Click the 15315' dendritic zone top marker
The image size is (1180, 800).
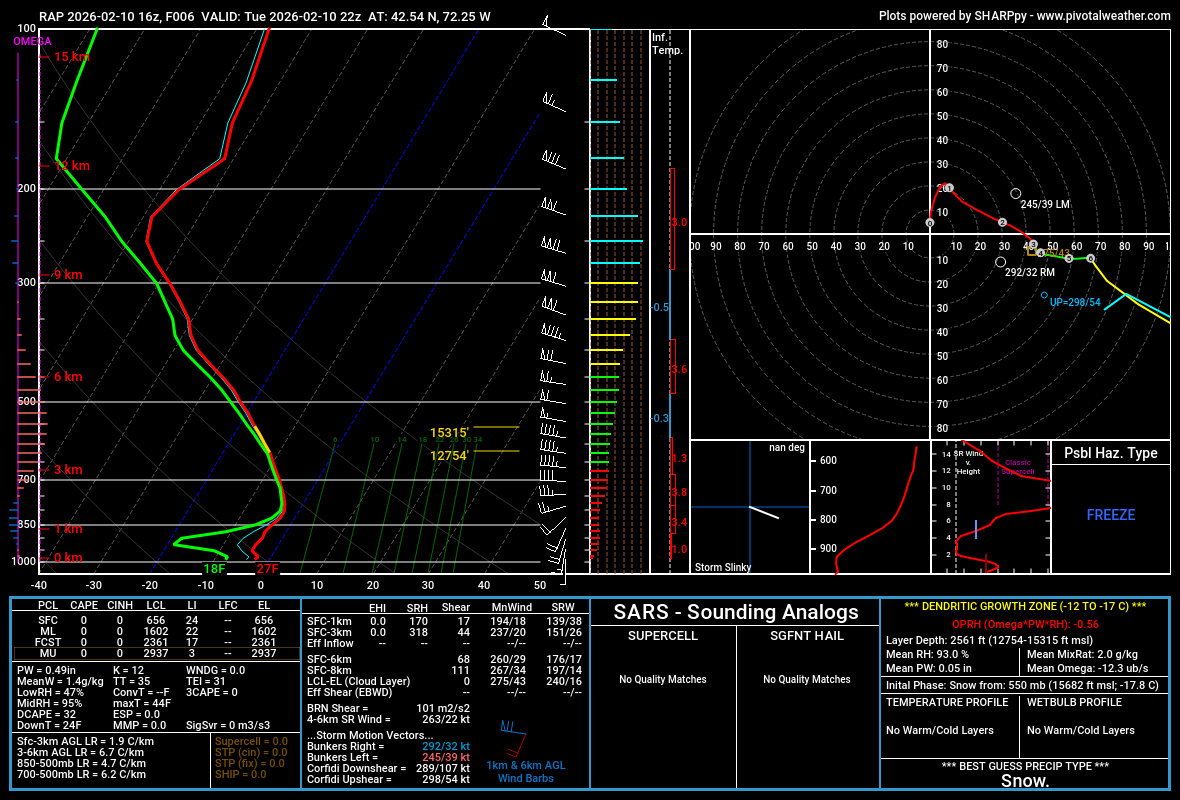(449, 433)
